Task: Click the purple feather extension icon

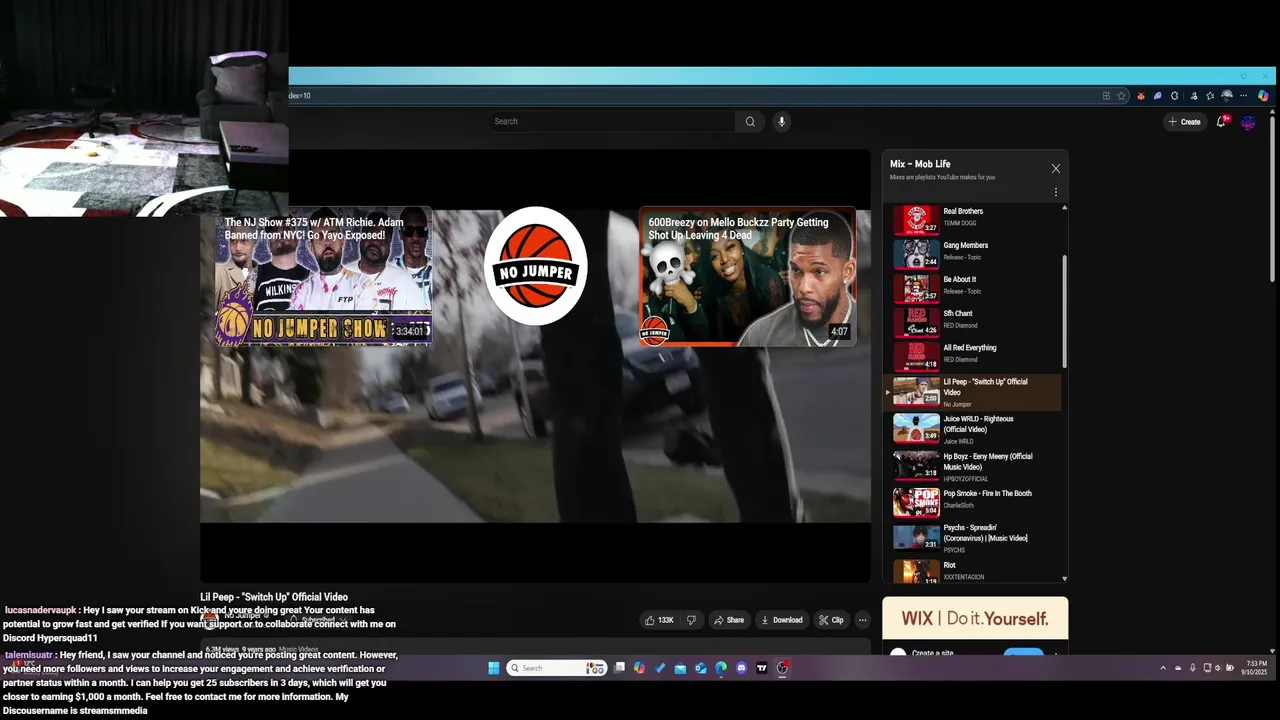Action: click(1158, 96)
